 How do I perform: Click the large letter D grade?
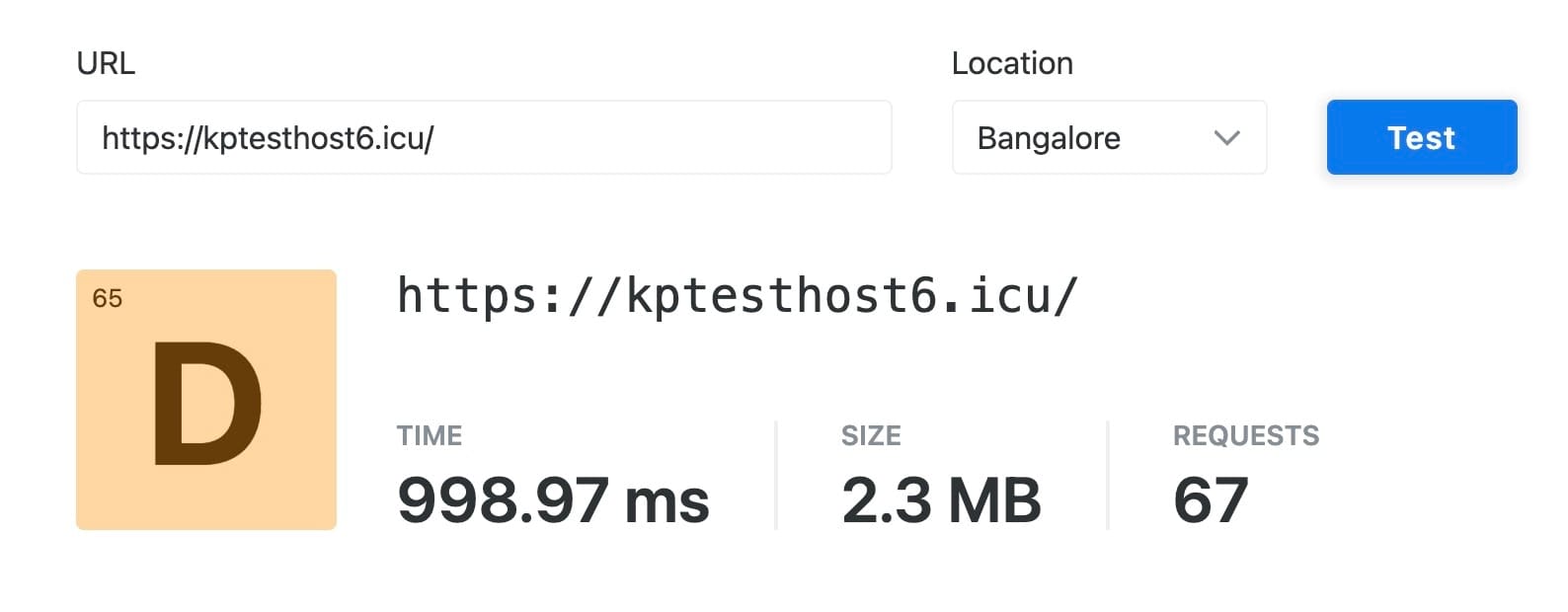click(206, 405)
